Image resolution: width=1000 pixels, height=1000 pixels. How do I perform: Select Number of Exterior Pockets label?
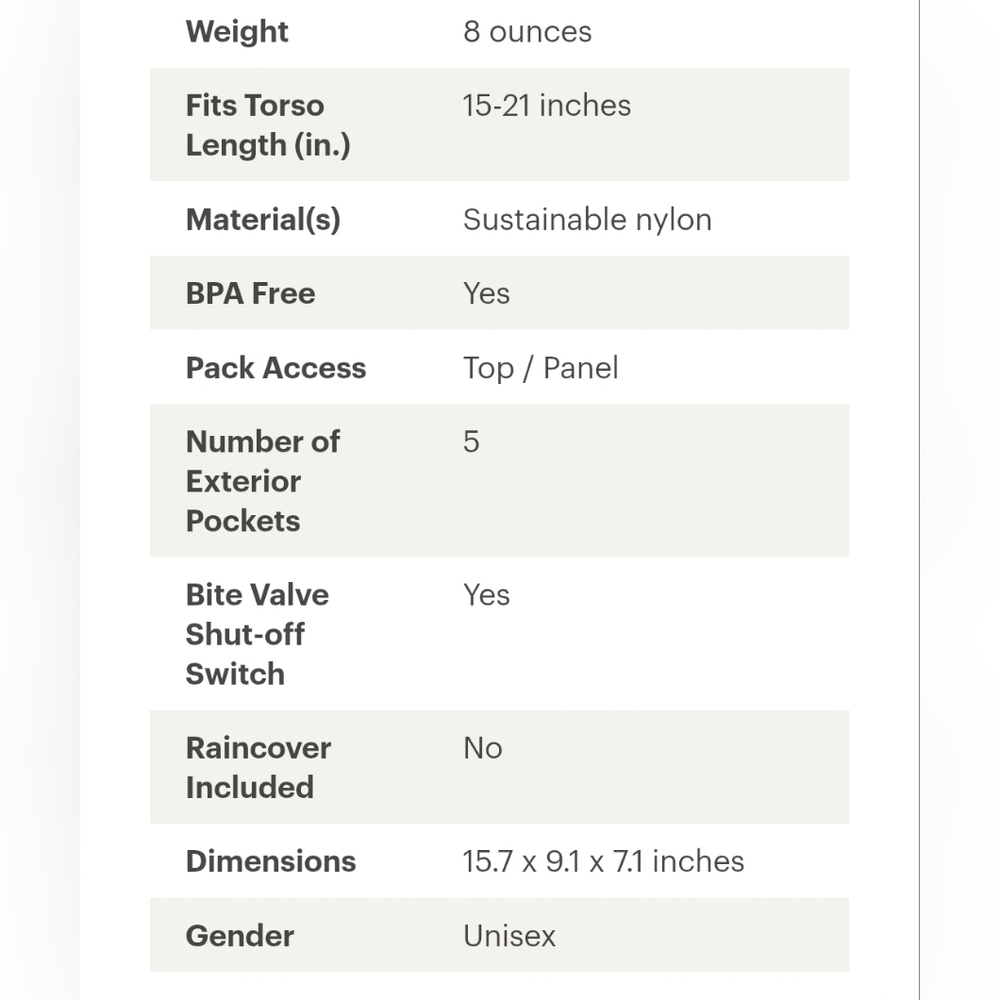click(x=263, y=481)
